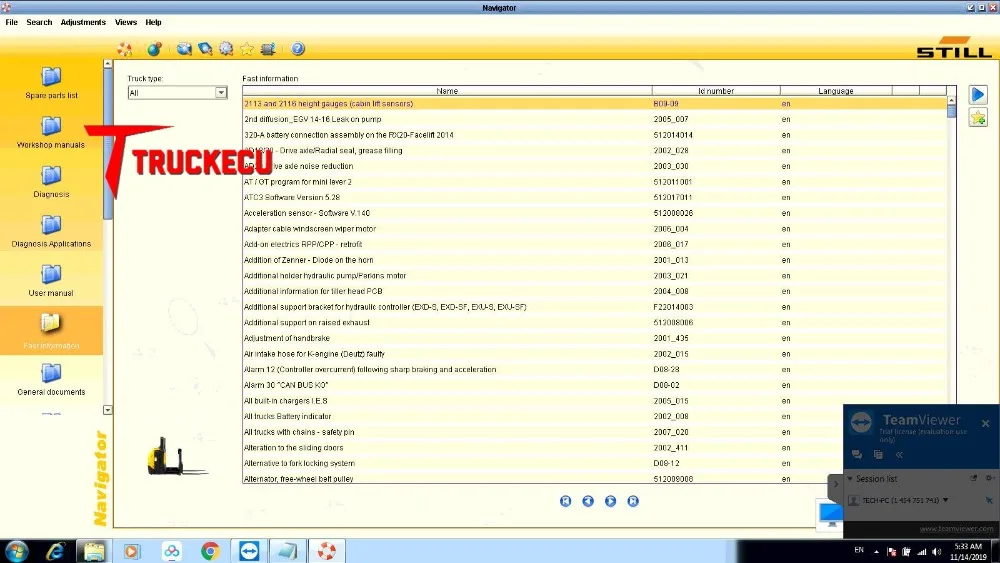Expand the Truck type dropdown

[x=221, y=92]
